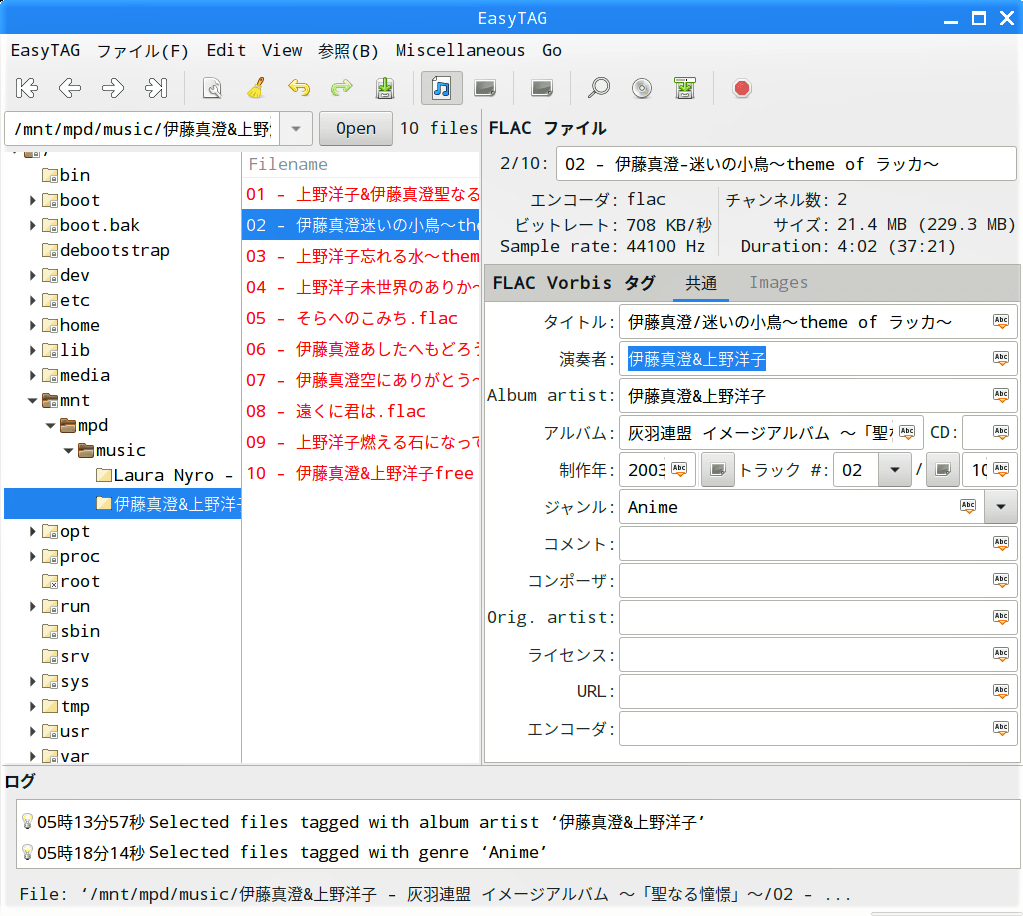The width and height of the screenshot is (1023, 916).
Task: Collapse the music folder node
Action: click(x=69, y=450)
